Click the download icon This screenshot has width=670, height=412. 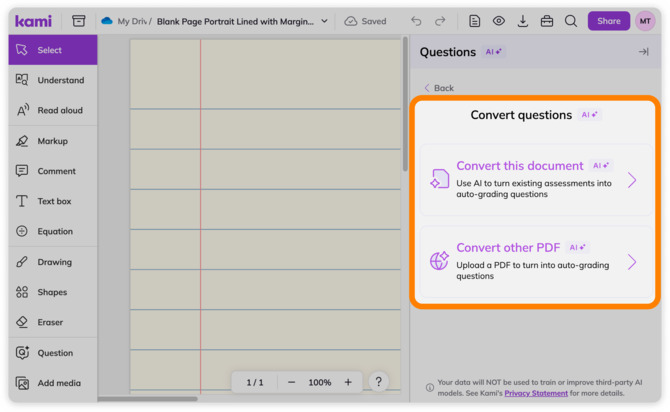coord(523,21)
